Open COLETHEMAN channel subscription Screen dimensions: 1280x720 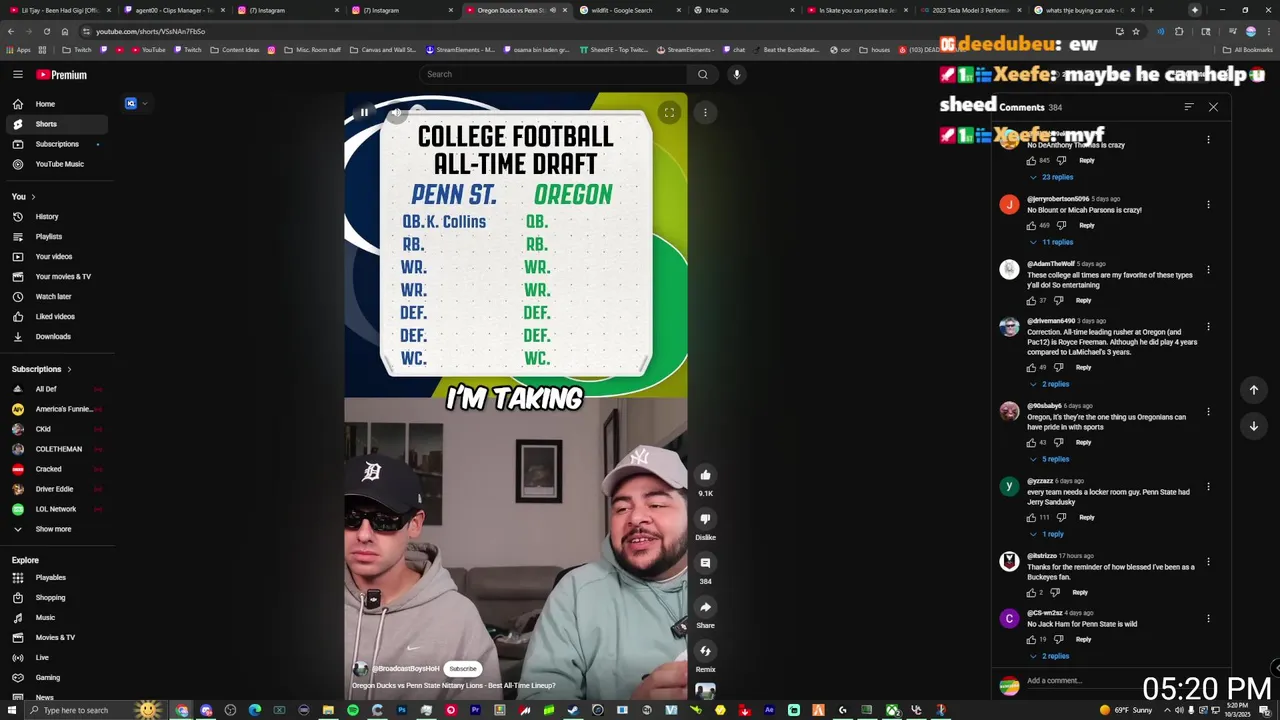coord(56,449)
